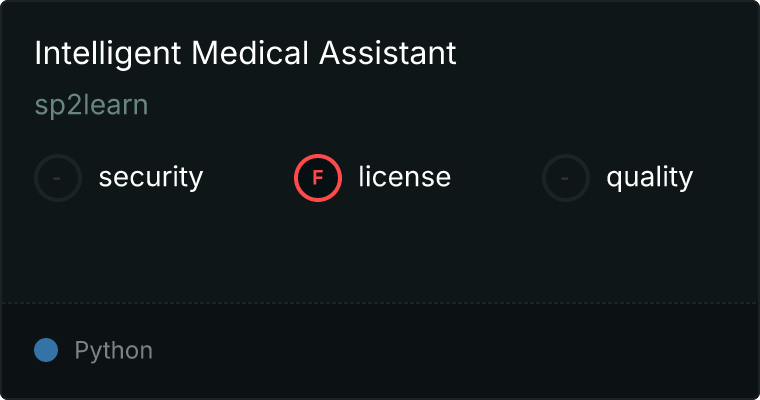Viewport: 760px width, 400px height.
Task: Click the empty footer space right of Python
Action: tap(450, 351)
